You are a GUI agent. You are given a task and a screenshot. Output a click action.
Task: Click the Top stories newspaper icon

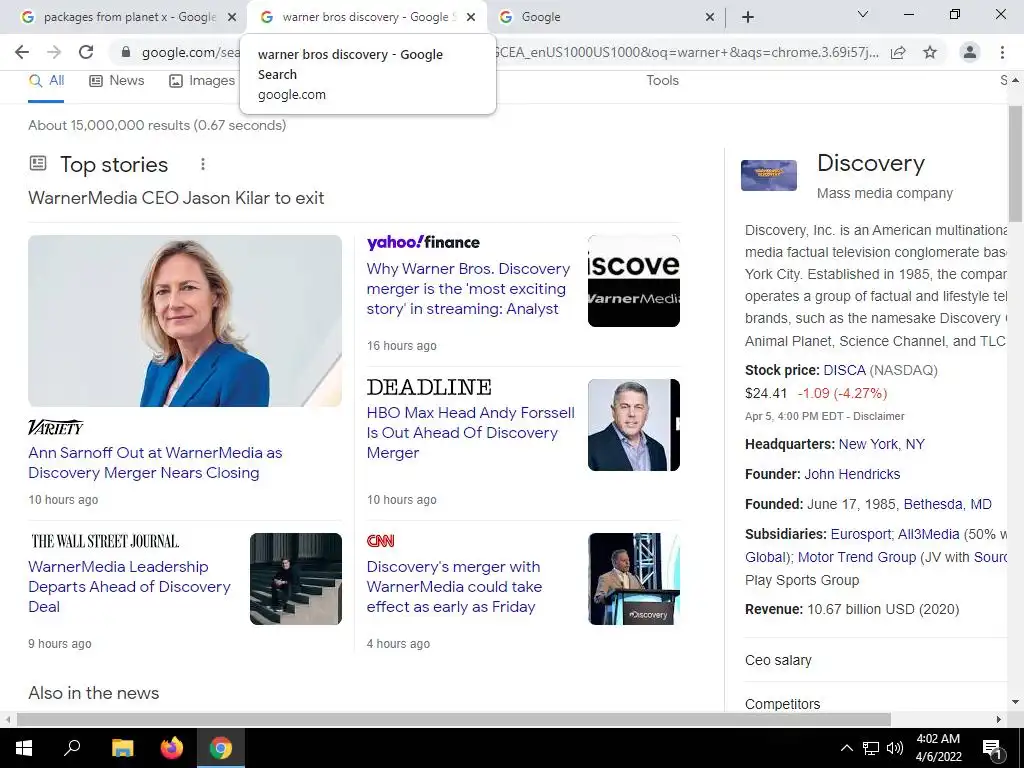[38, 163]
